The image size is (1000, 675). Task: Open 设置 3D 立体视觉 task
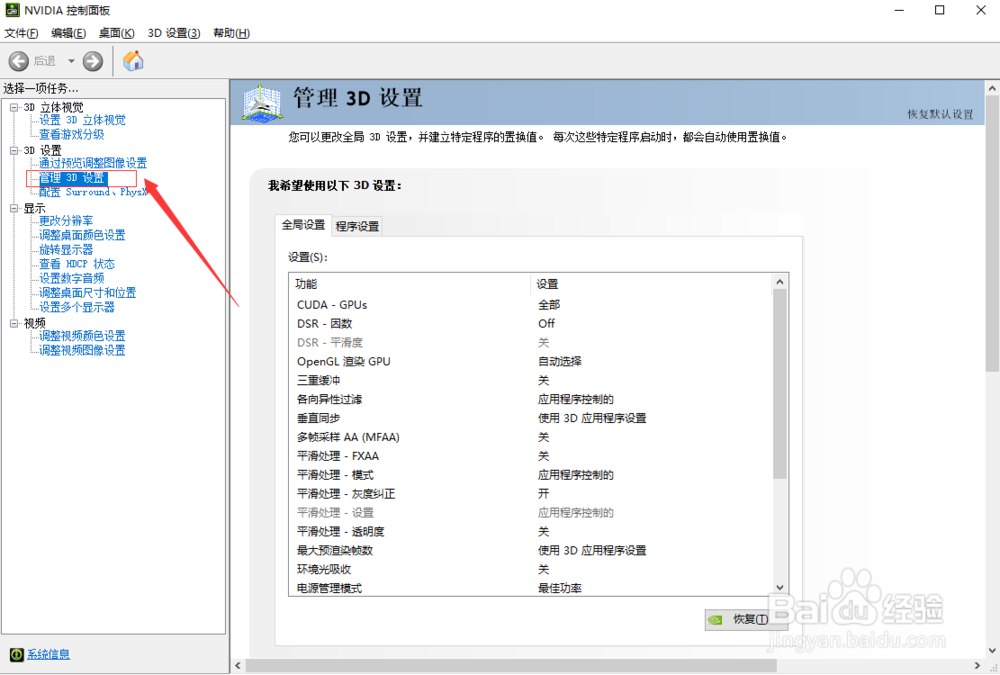(x=82, y=120)
